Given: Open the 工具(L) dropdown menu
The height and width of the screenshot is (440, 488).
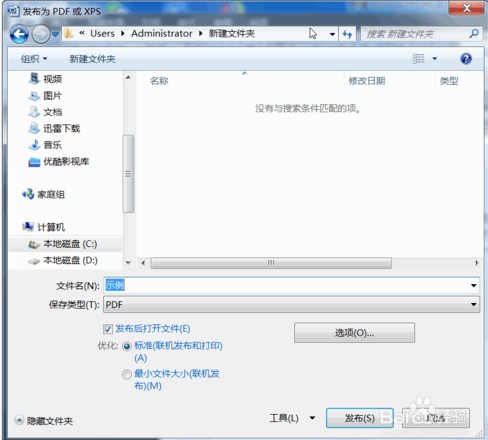Looking at the screenshot, I should click(x=292, y=418).
